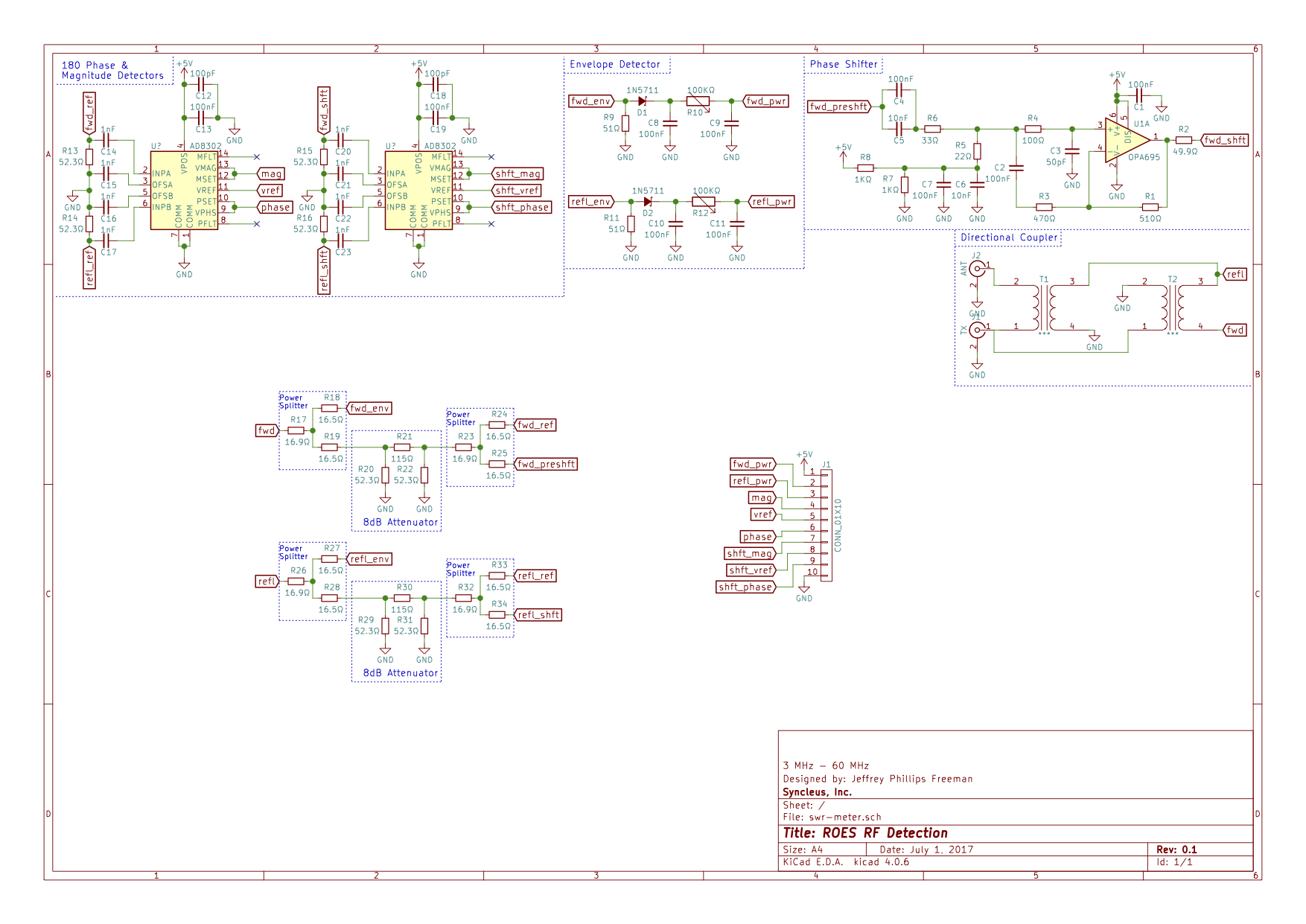Select the refl_shft label after resistor R34
Viewport: 1306px width, 924px height.
click(538, 615)
